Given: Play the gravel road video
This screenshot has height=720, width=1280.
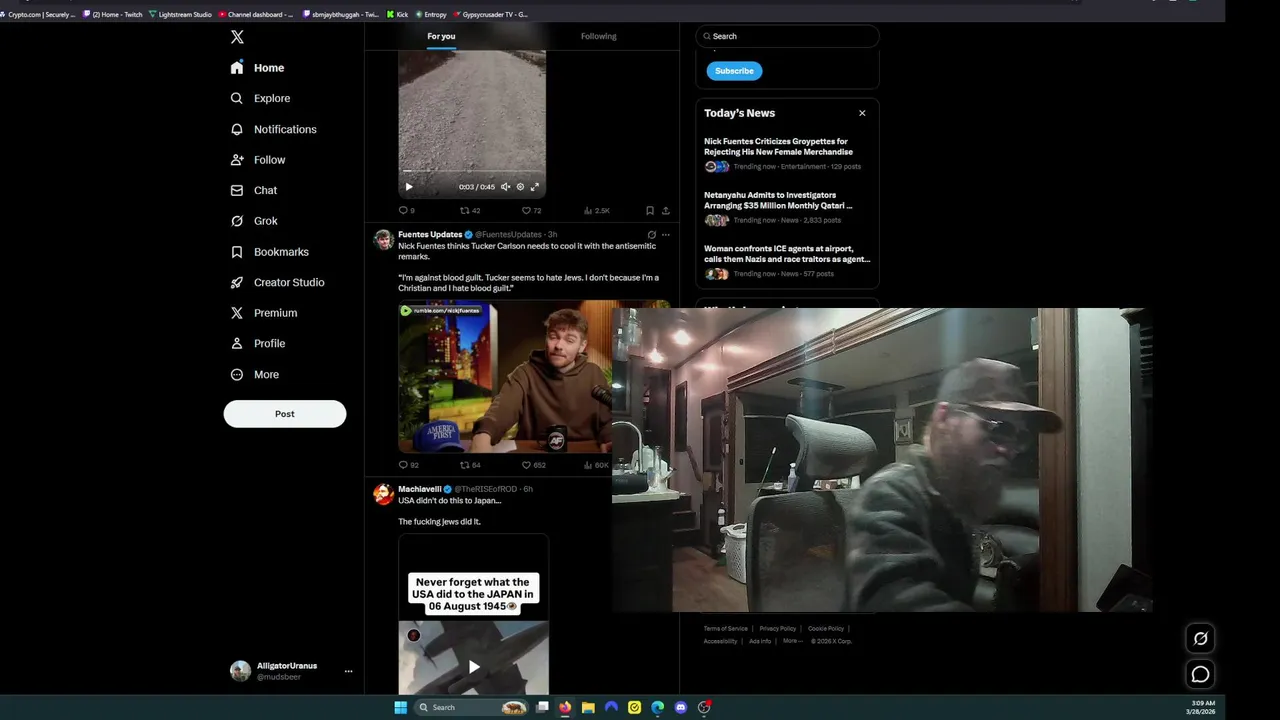Looking at the screenshot, I should pos(408,187).
